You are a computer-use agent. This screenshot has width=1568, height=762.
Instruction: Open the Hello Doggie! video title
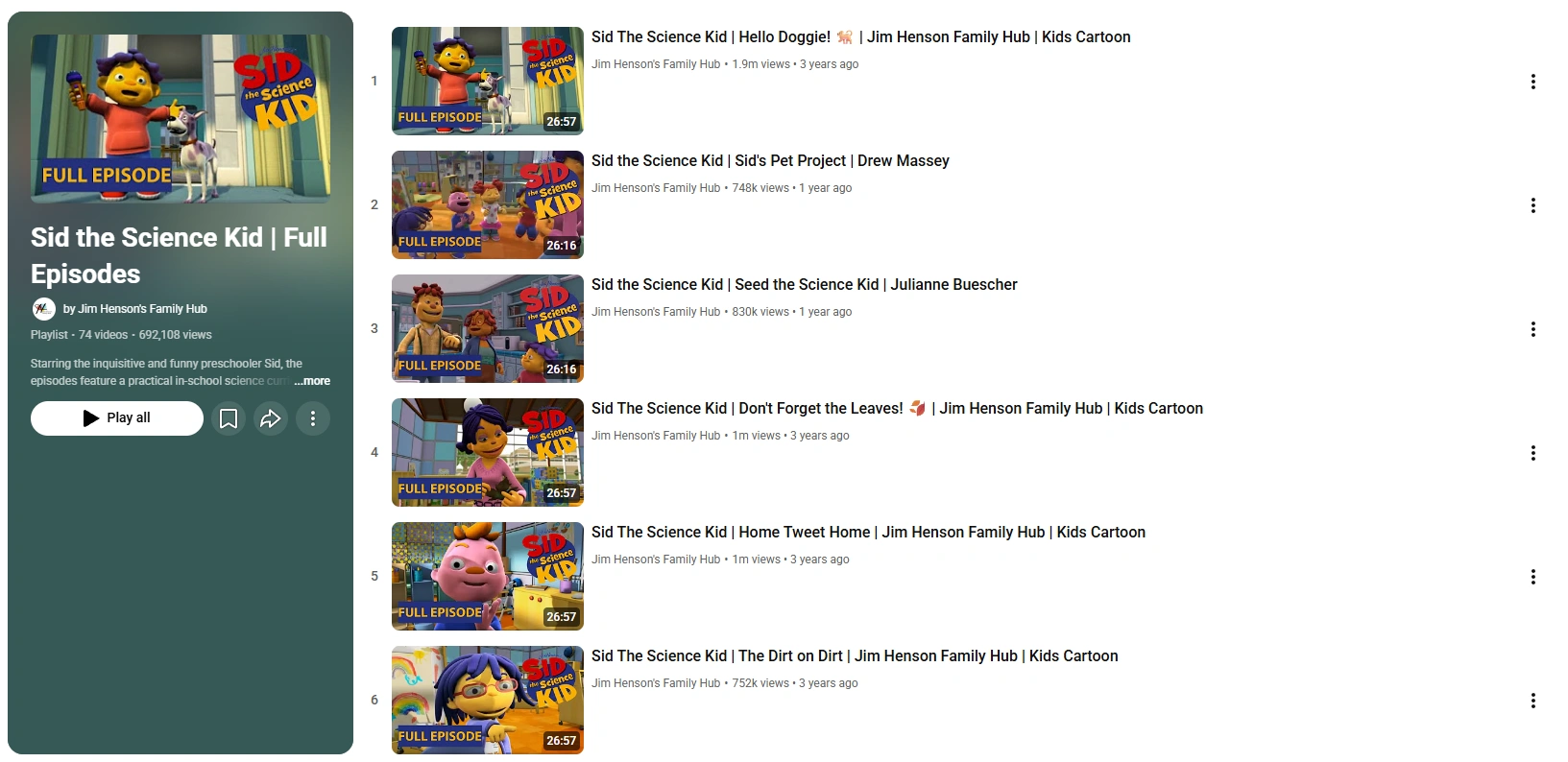(860, 37)
